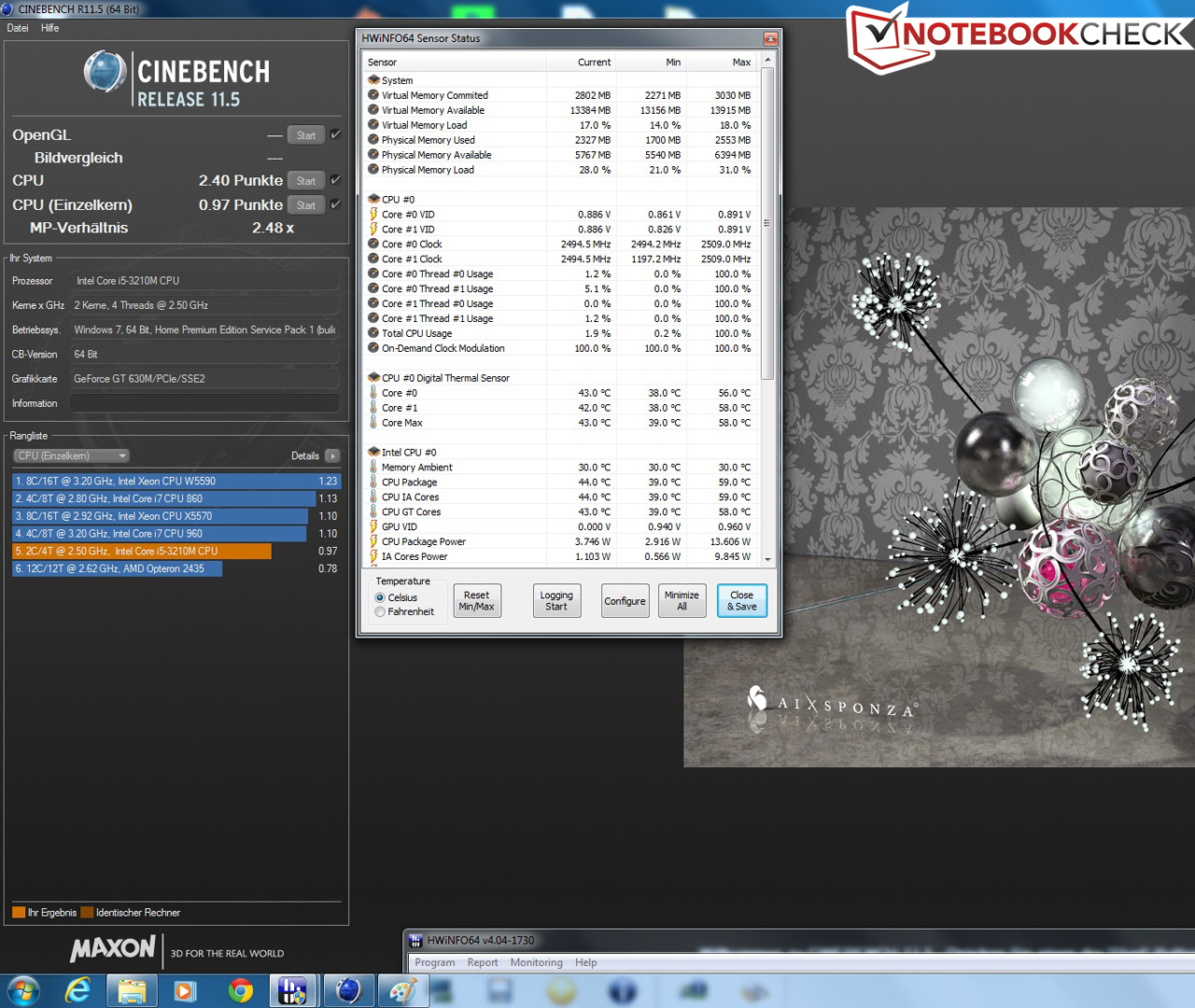The width and height of the screenshot is (1195, 1008).
Task: Click the Core Max thermometer icon
Action: click(373, 423)
